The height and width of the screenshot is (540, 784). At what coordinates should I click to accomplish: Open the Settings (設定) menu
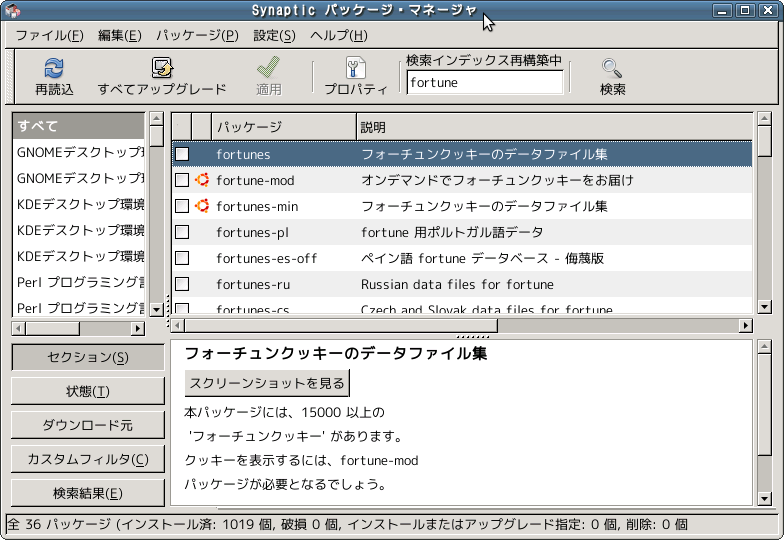tap(274, 36)
